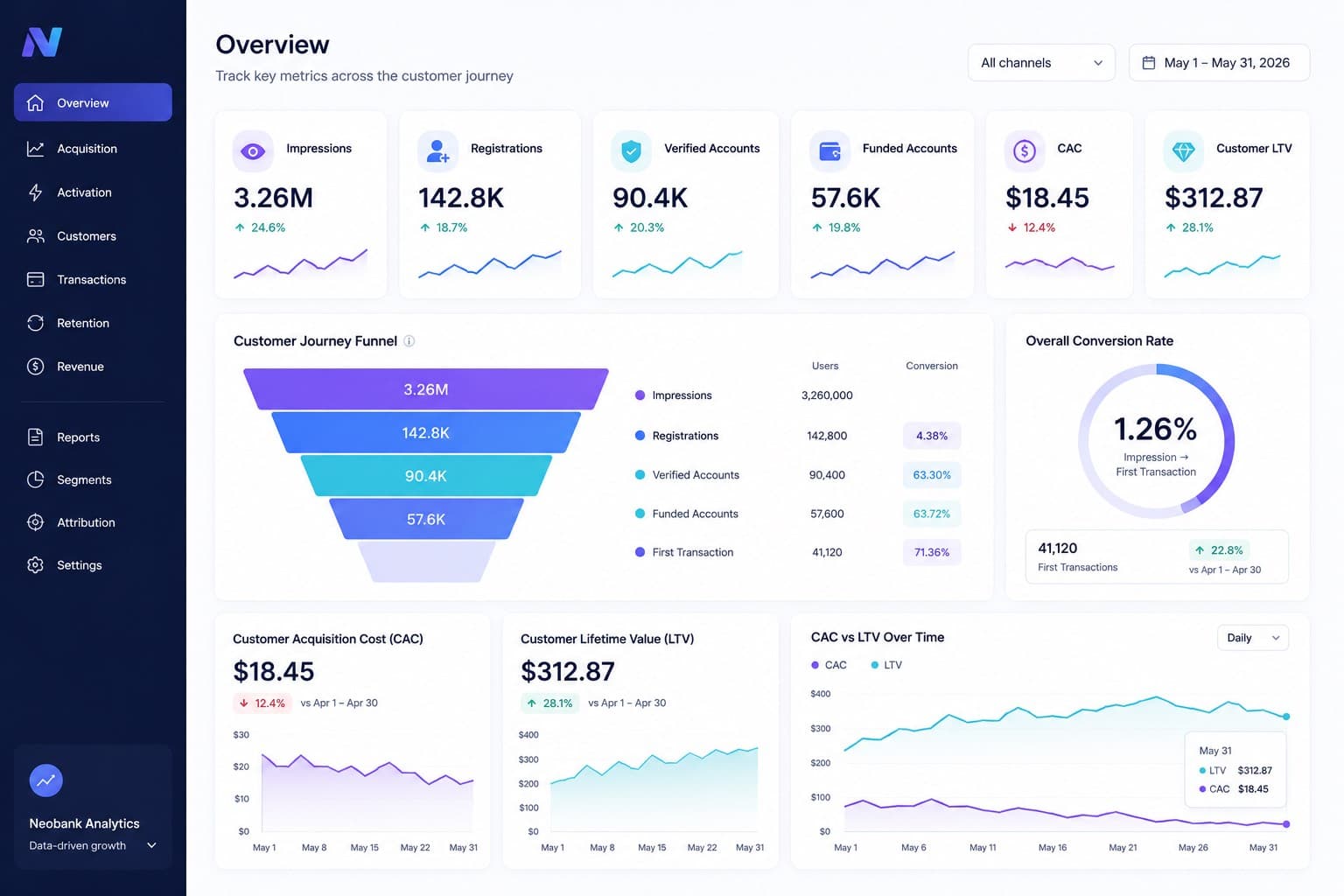Click the 24.6% growth on Impressions card
Viewport: 1344px width, 896px height.
(260, 227)
